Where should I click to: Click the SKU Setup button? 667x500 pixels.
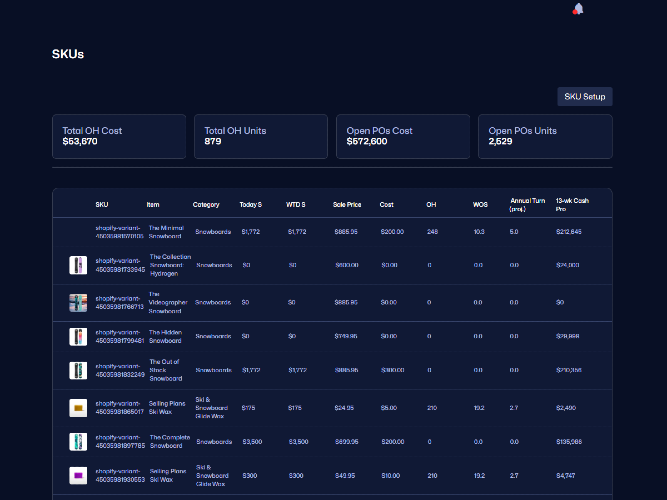click(584, 97)
